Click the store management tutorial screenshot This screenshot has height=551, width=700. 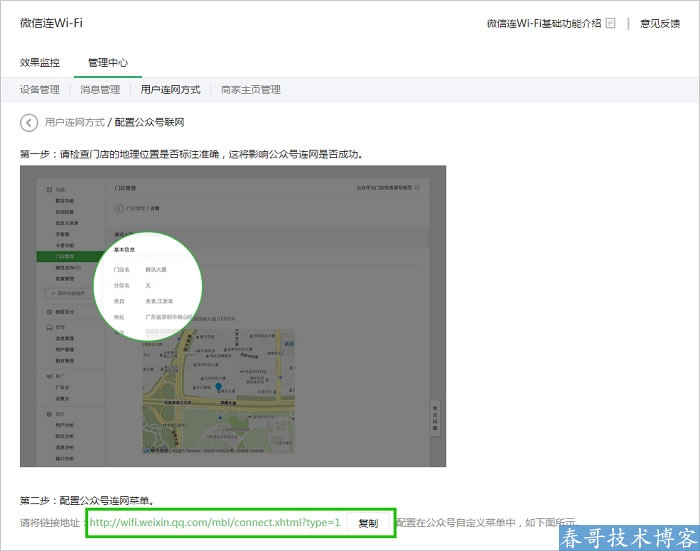(233, 316)
